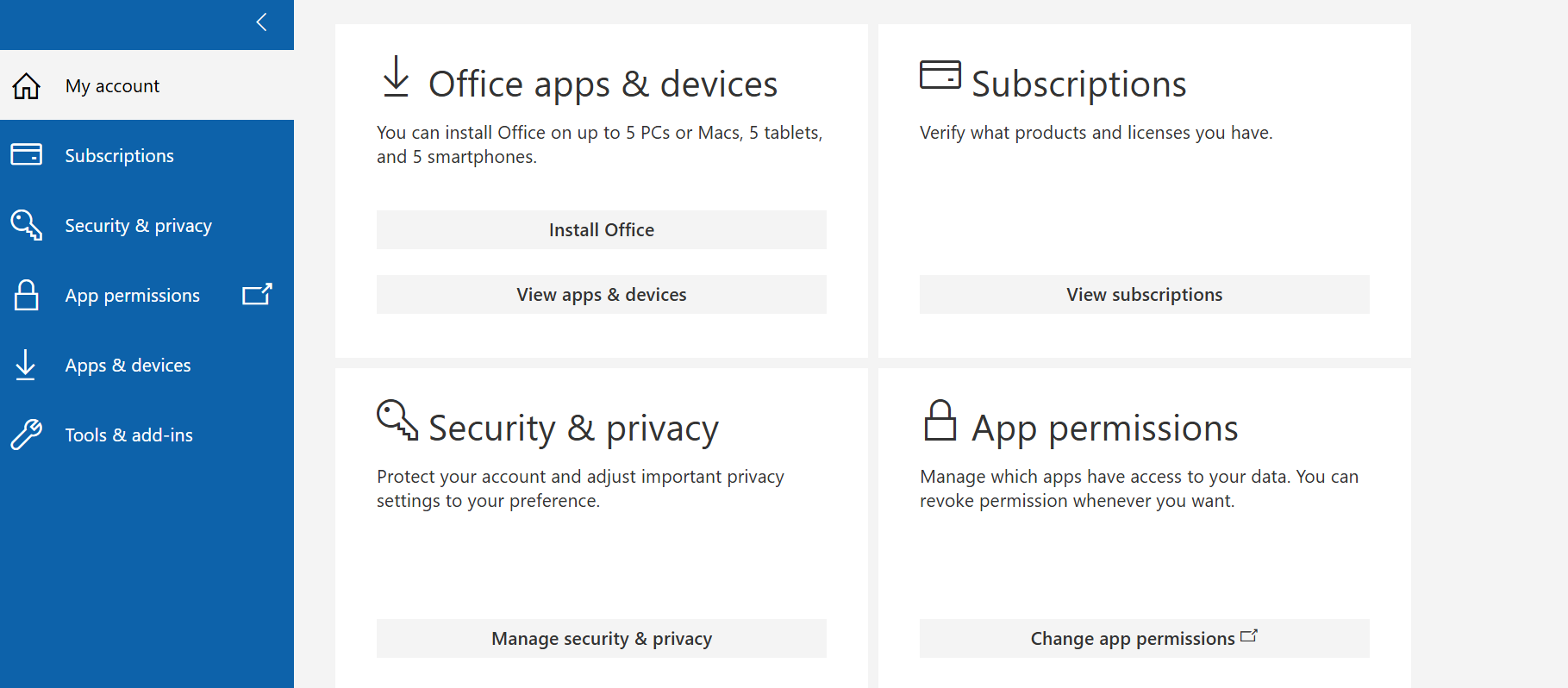Click the key icon on Security & privacy card
This screenshot has height=688, width=1568.
[396, 421]
